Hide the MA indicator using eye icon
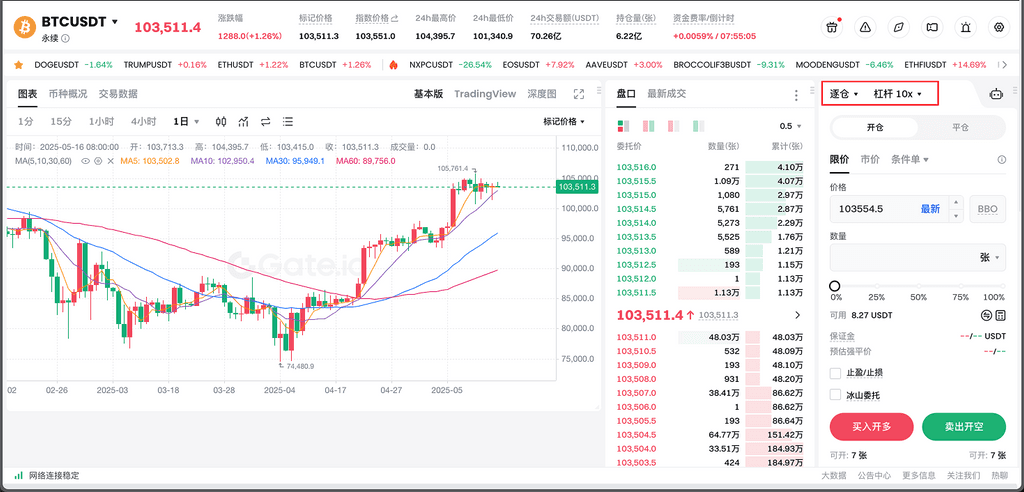1024x492 pixels. [86, 160]
